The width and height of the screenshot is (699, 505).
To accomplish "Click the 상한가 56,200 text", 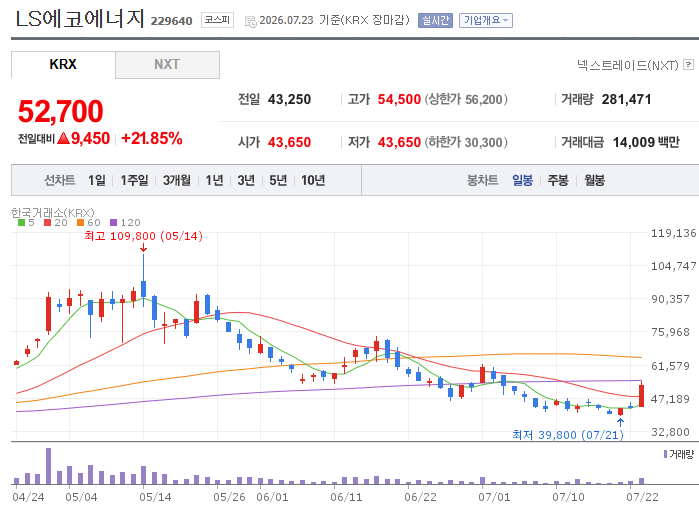I will [466, 99].
